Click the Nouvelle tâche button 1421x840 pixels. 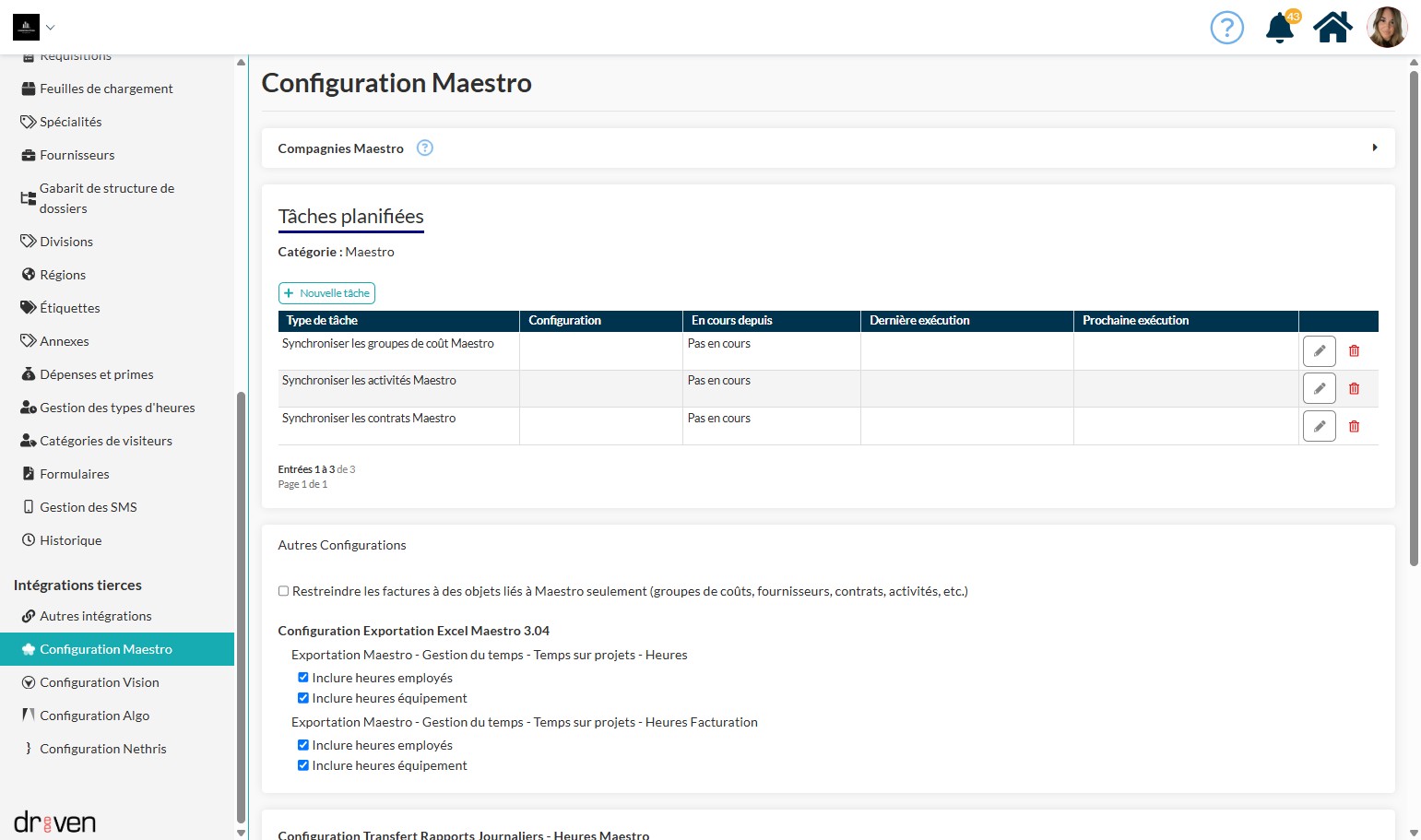point(326,293)
